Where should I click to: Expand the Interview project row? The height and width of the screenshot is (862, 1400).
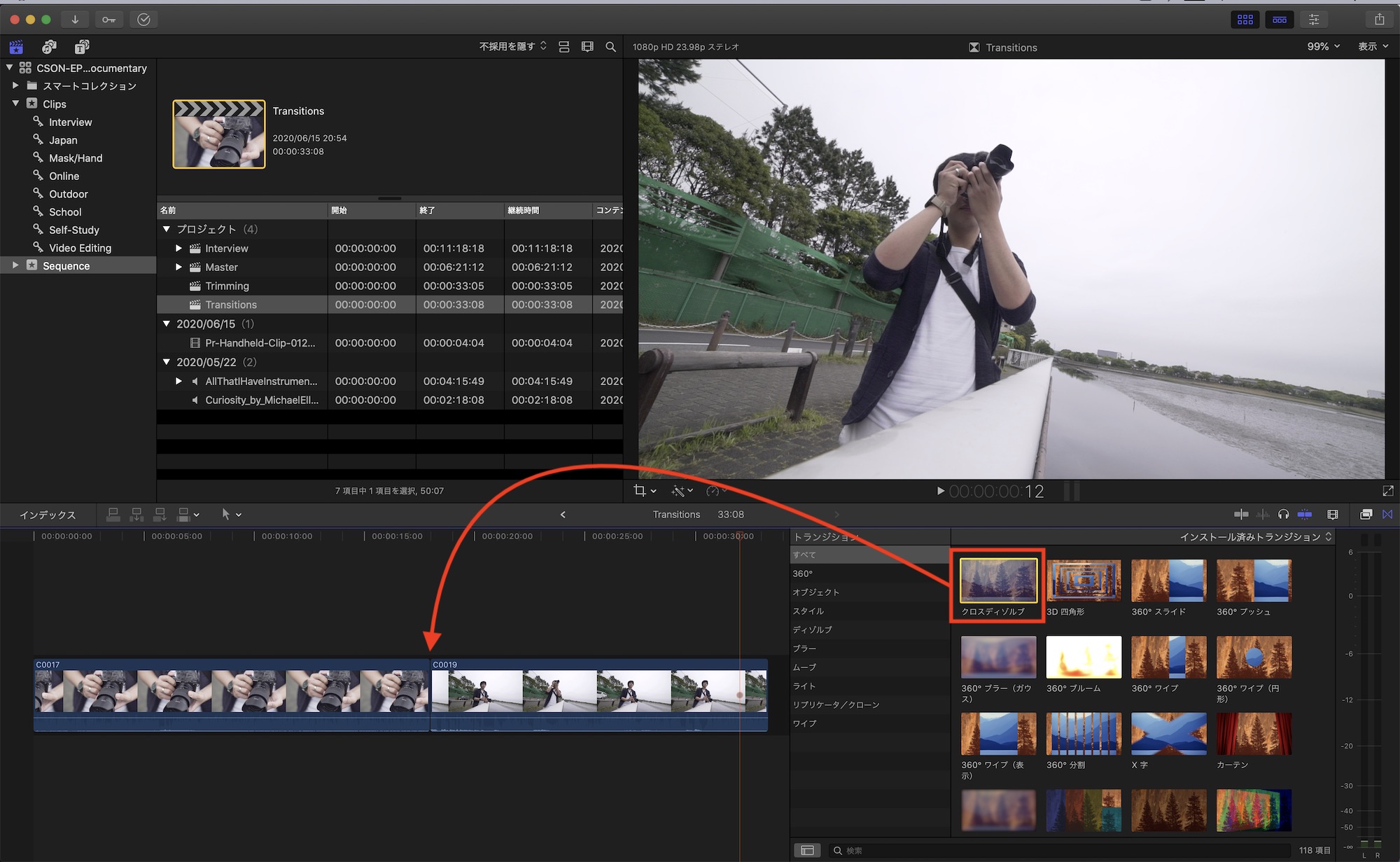point(178,249)
